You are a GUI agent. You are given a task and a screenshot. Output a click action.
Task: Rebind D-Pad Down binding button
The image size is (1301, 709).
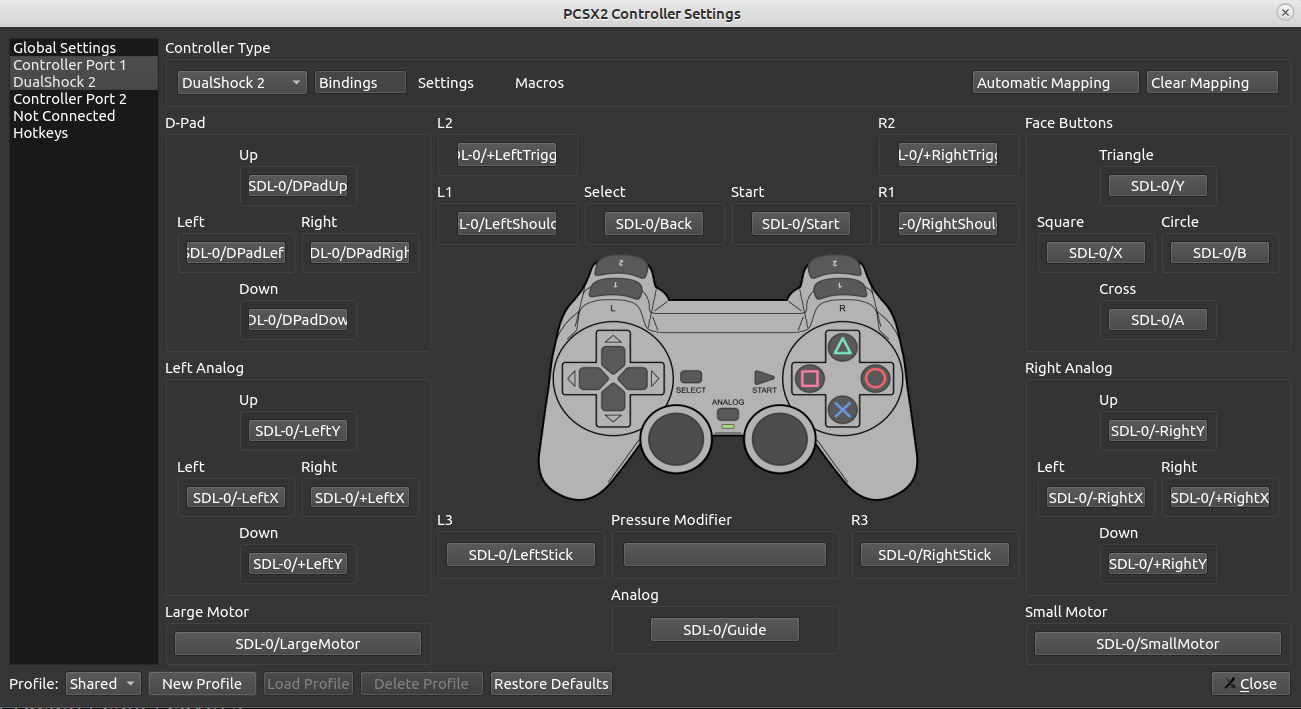(298, 320)
